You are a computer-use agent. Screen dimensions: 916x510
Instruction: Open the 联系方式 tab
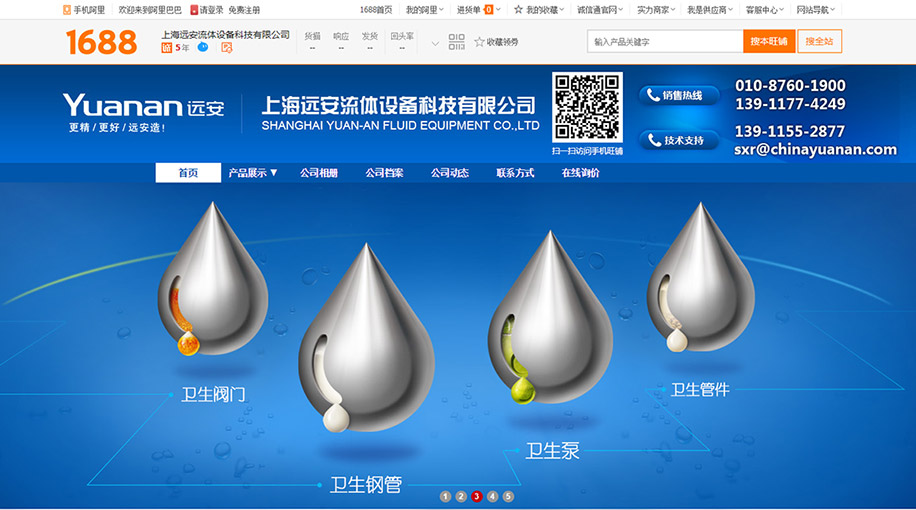click(x=515, y=172)
